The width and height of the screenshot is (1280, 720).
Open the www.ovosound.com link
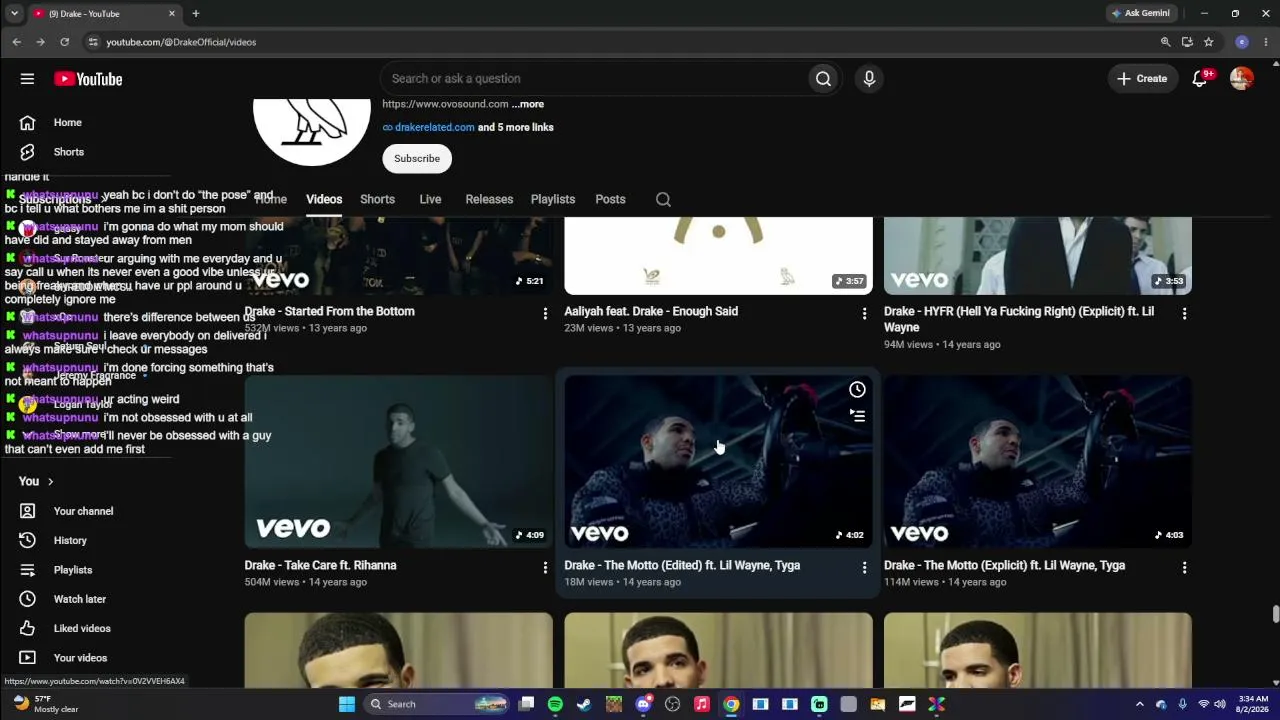445,104
